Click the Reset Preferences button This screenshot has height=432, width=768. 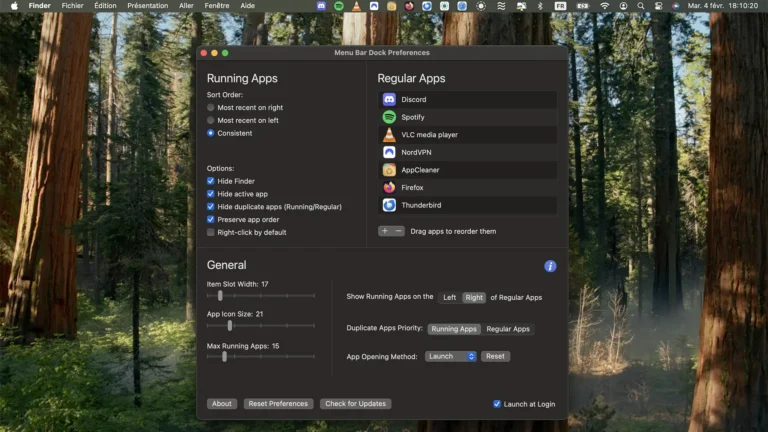(x=278, y=404)
